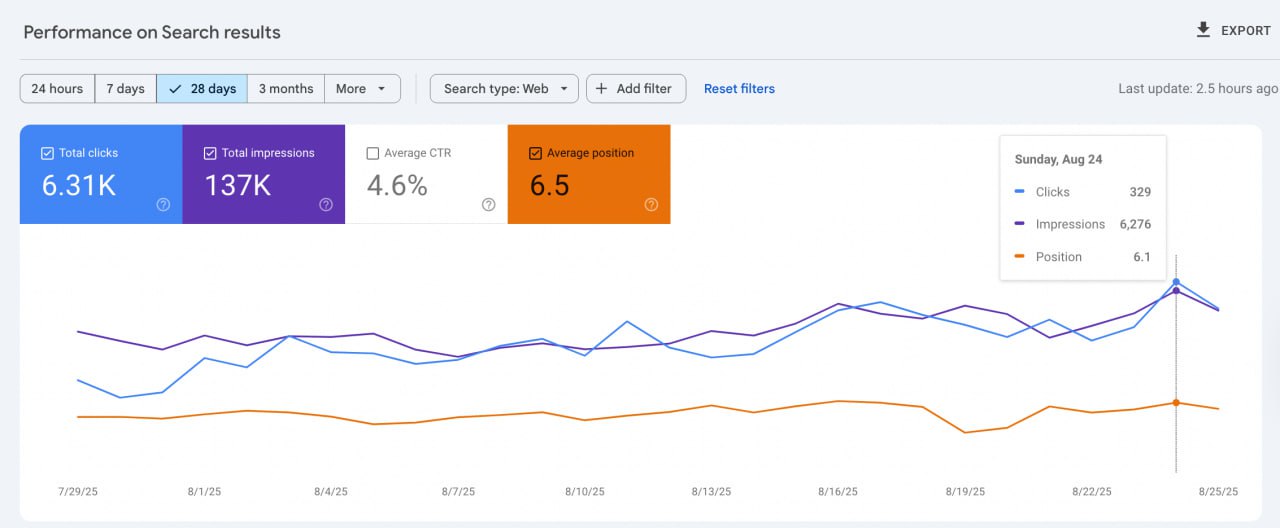Click the purple Impressions data point on Aug 24
This screenshot has height=528, width=1280.
tap(1176, 291)
